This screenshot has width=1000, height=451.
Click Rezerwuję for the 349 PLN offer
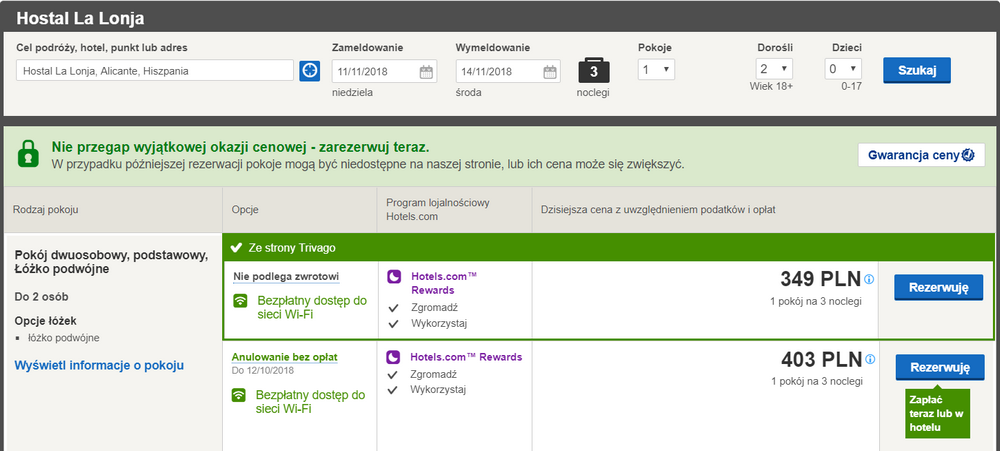(x=938, y=288)
